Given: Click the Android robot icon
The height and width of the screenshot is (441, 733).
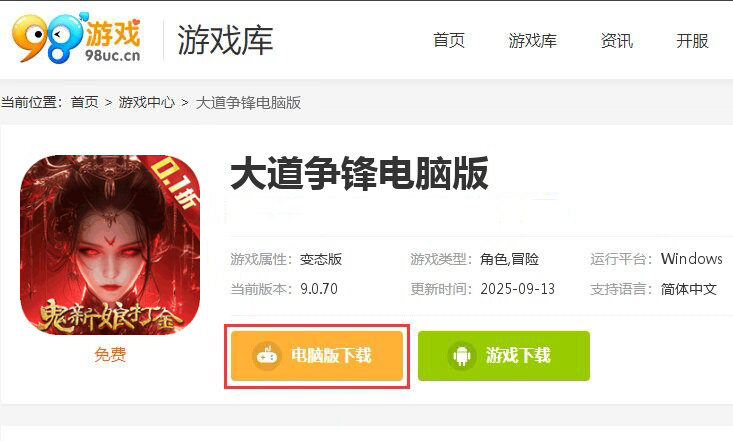Looking at the screenshot, I should pos(461,356).
